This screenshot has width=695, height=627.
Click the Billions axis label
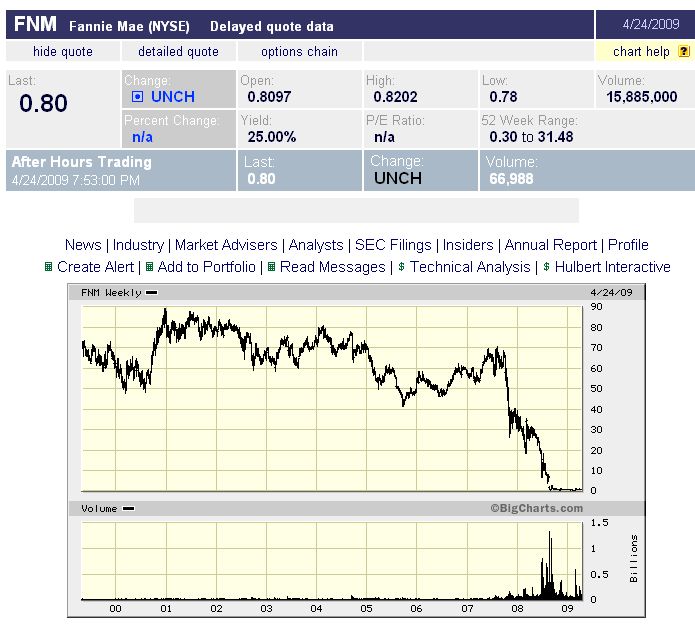(634, 558)
